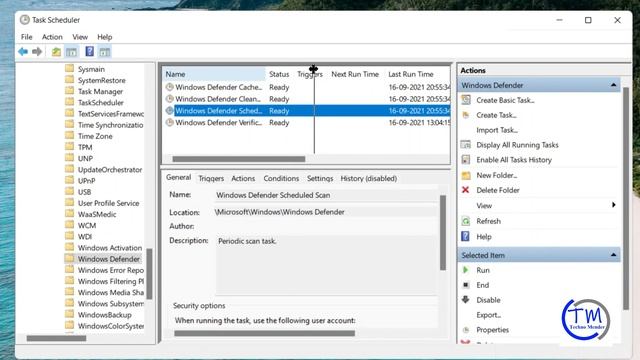The height and width of the screenshot is (360, 640).
Task: Open the Action menu
Action: click(x=52, y=37)
